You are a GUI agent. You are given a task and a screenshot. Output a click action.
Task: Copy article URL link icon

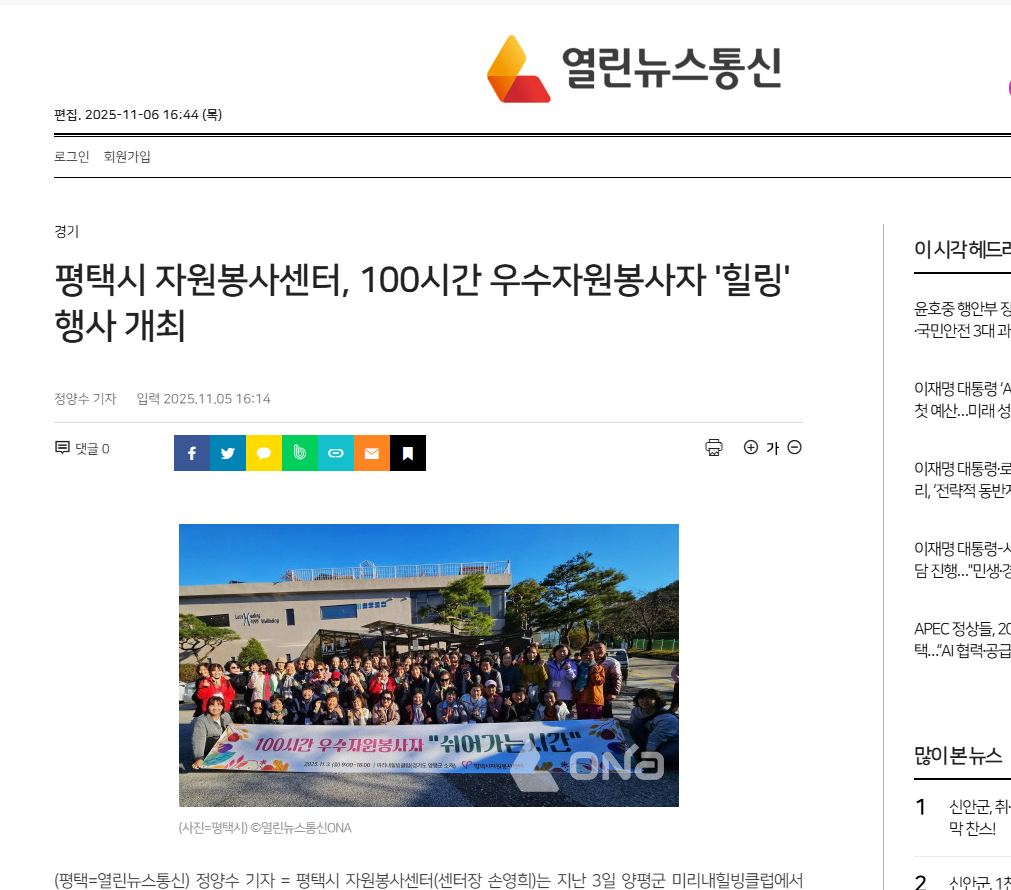336,453
